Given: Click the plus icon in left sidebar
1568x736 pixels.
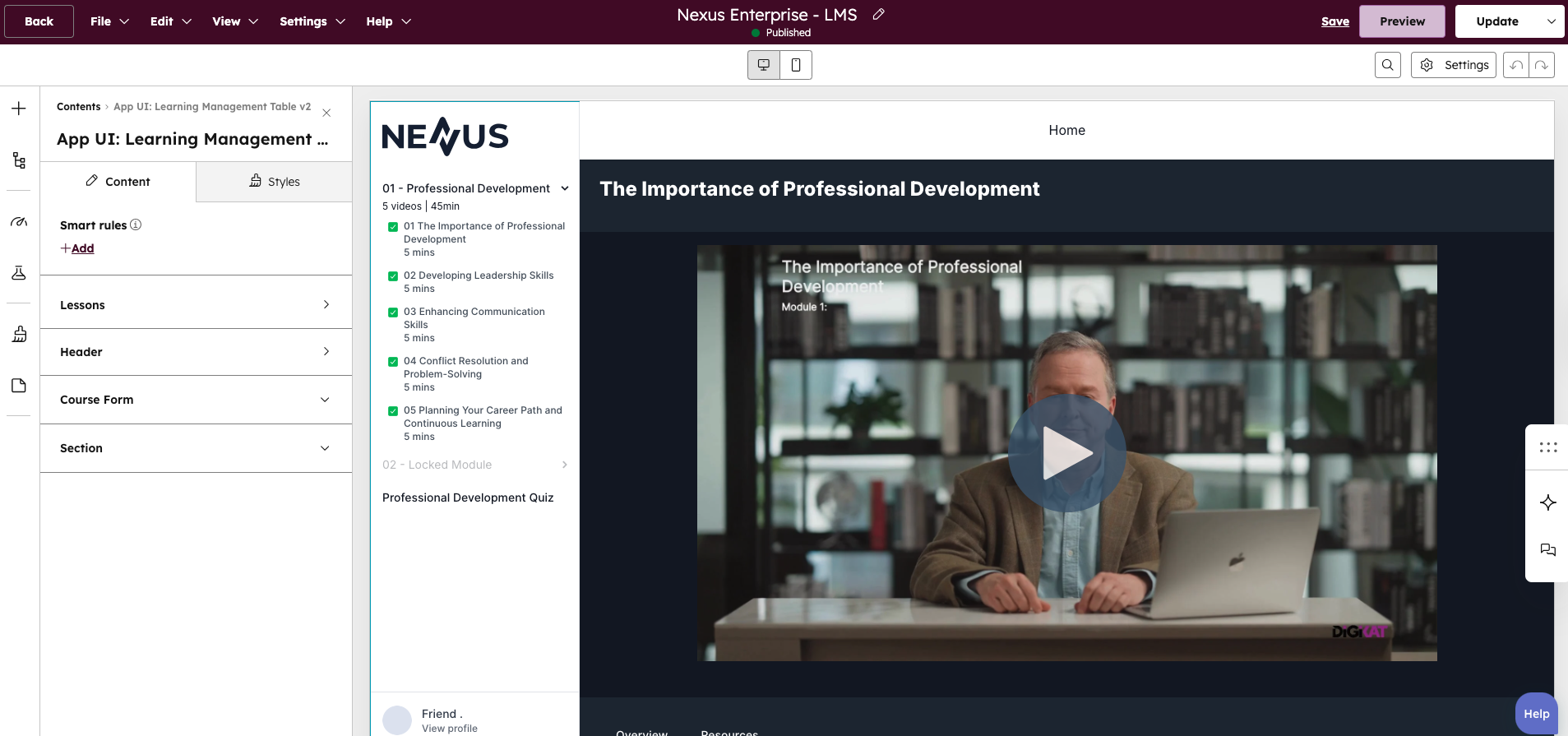Looking at the screenshot, I should (19, 109).
